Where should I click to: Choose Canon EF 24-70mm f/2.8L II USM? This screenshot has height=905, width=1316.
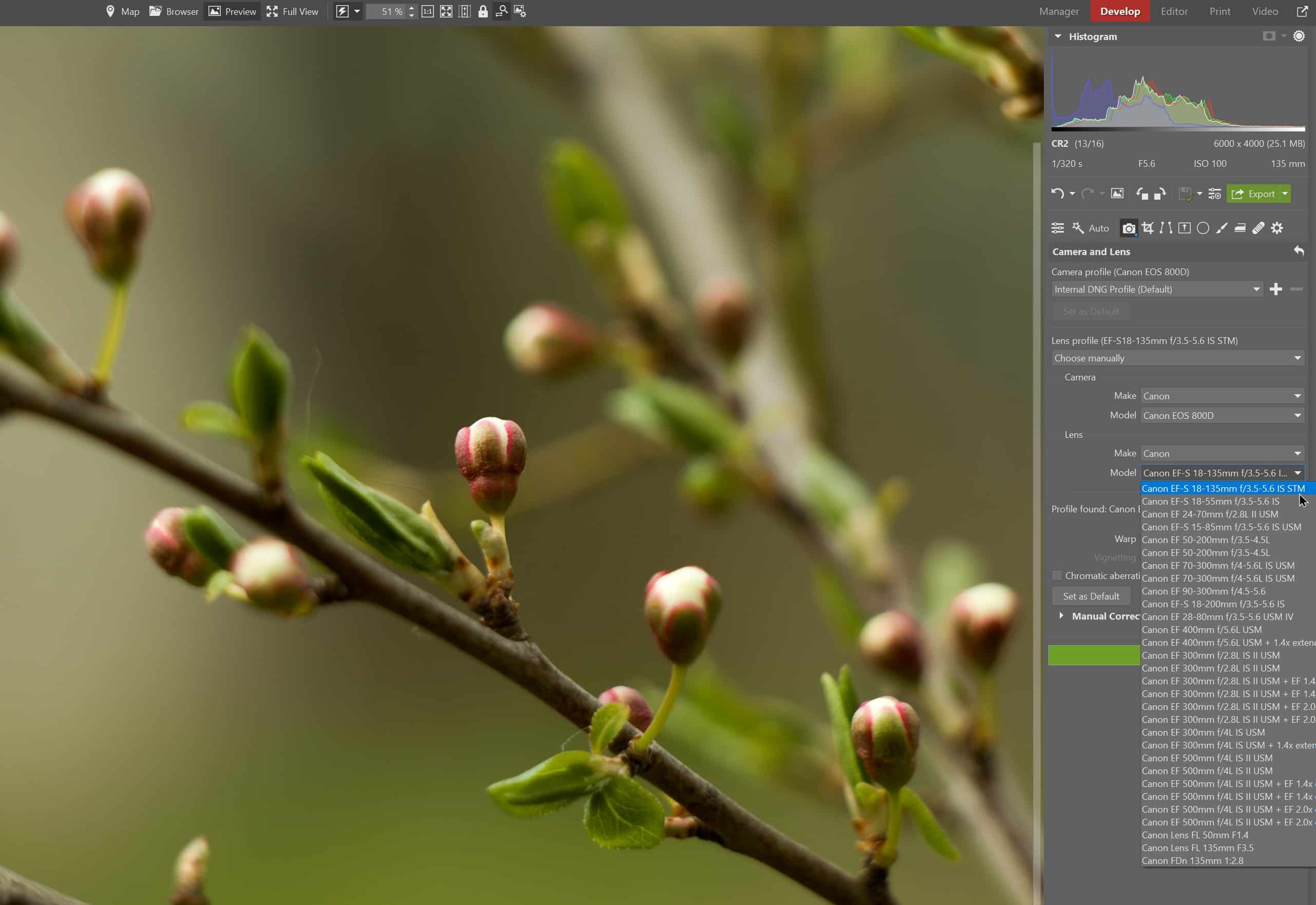1209,514
